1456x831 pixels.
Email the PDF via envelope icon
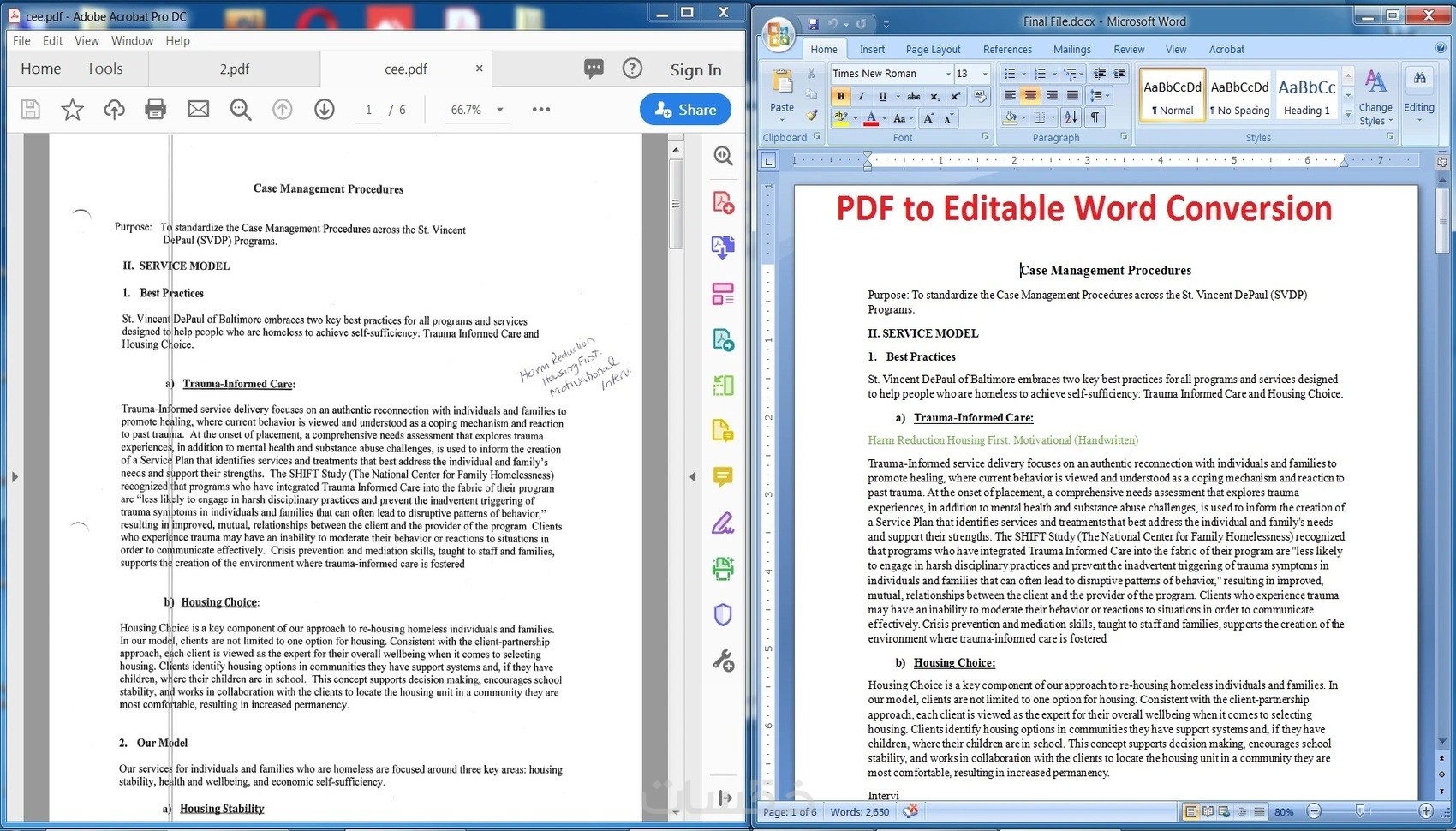point(198,110)
